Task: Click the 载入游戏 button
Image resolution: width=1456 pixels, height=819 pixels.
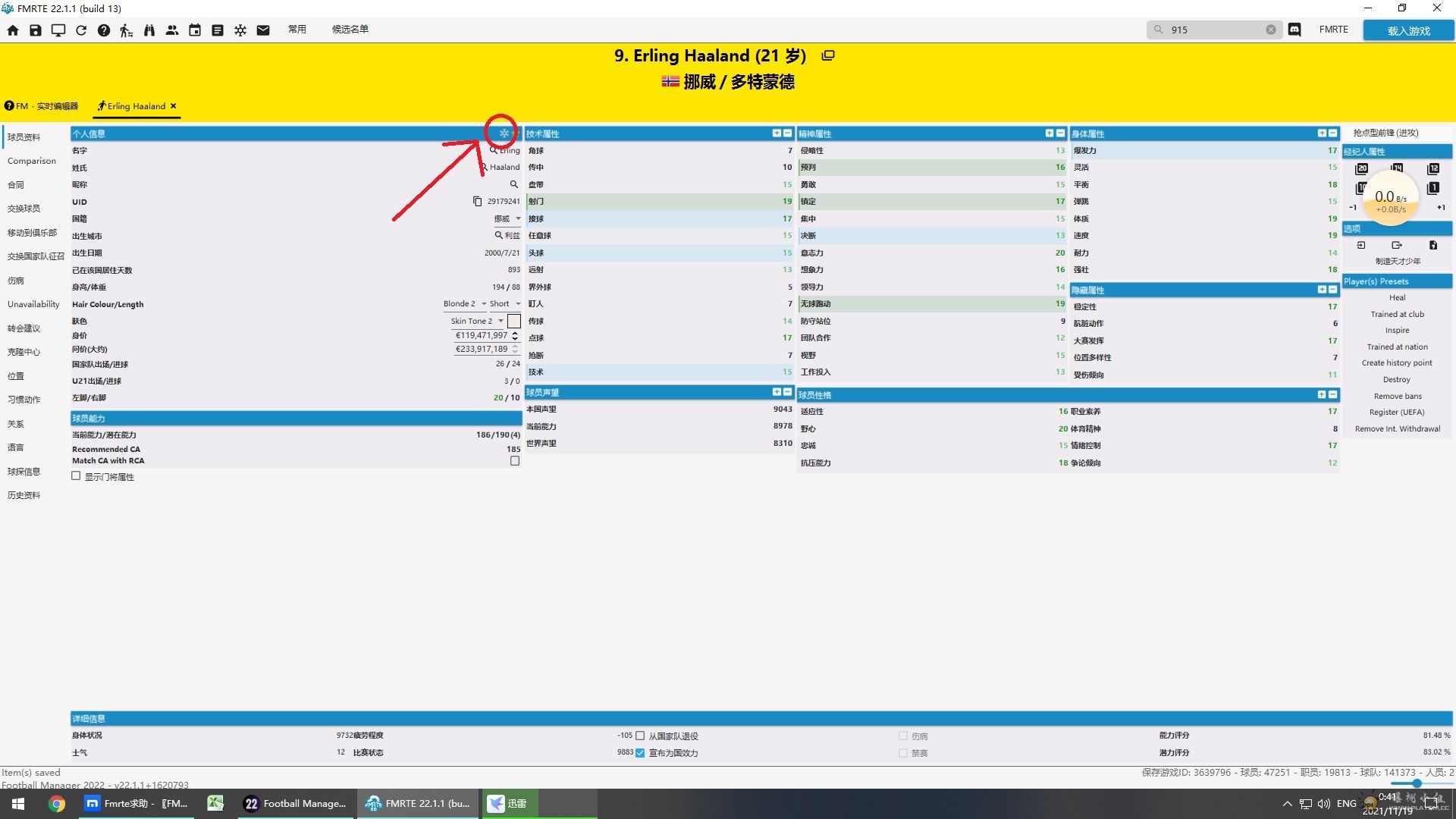Action: (x=1408, y=30)
